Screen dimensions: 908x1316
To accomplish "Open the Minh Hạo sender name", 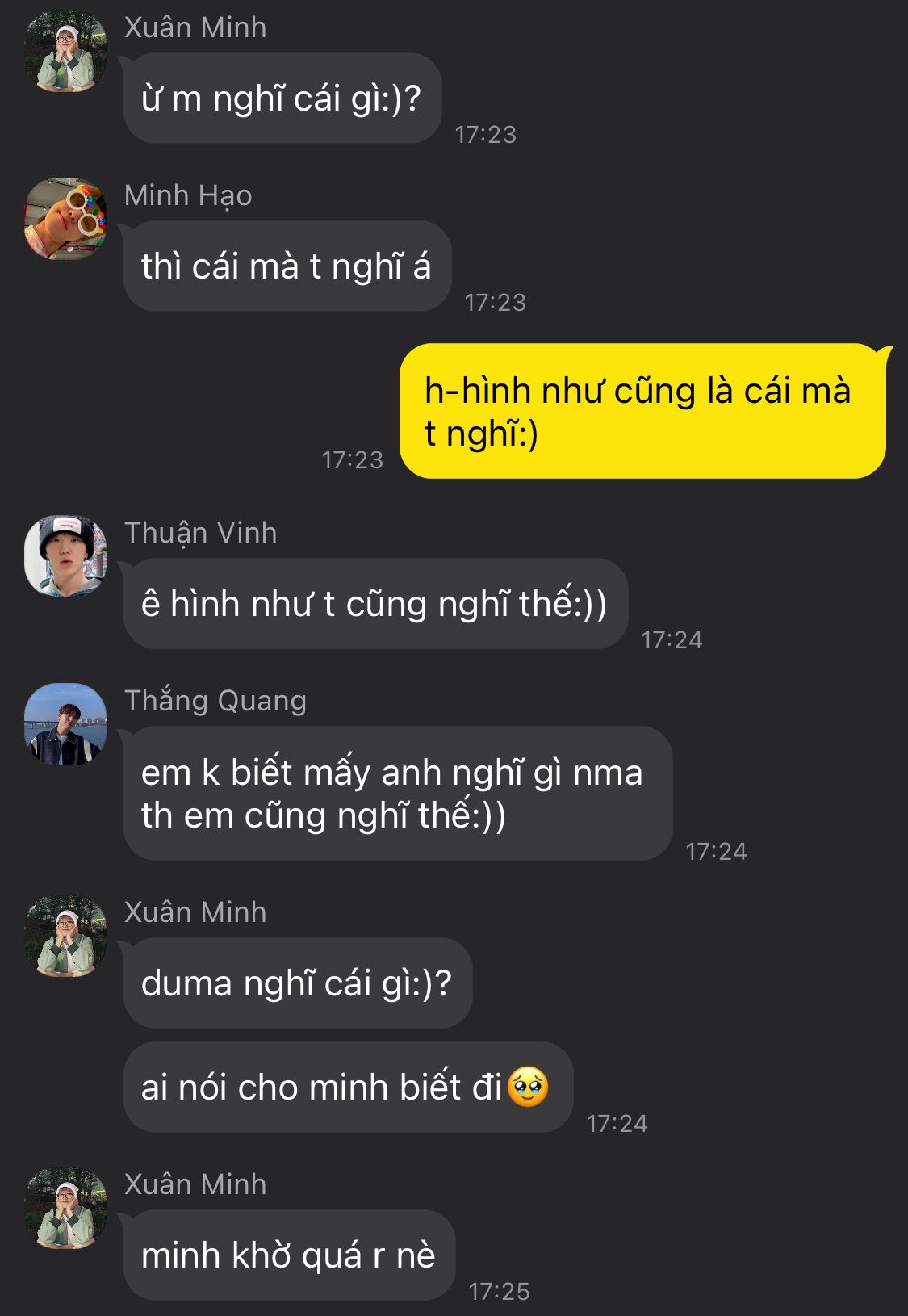I will pyautogui.click(x=188, y=195).
